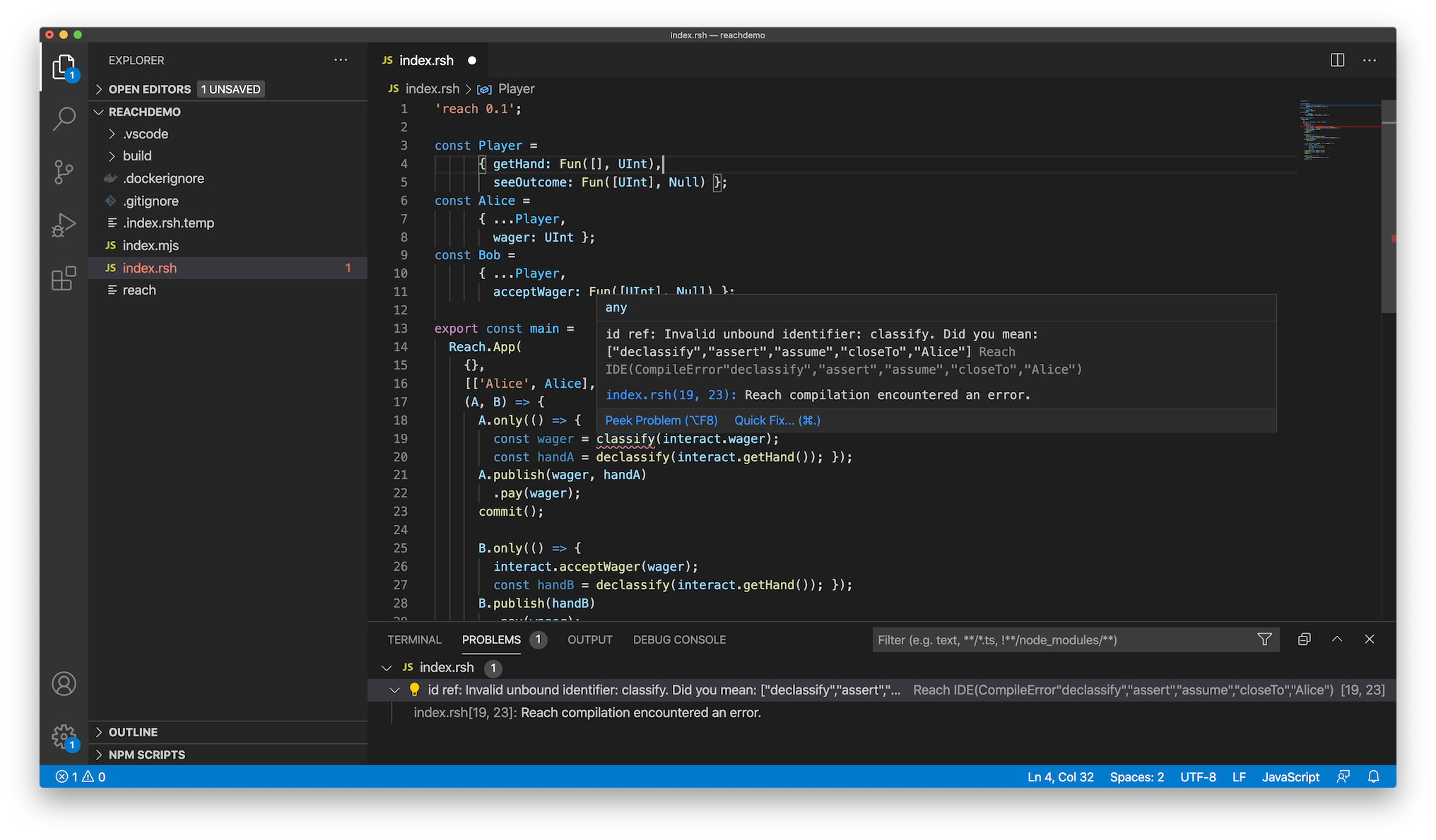Image resolution: width=1436 pixels, height=840 pixels.
Task: Click line number 25 in gutter
Action: pyautogui.click(x=400, y=548)
